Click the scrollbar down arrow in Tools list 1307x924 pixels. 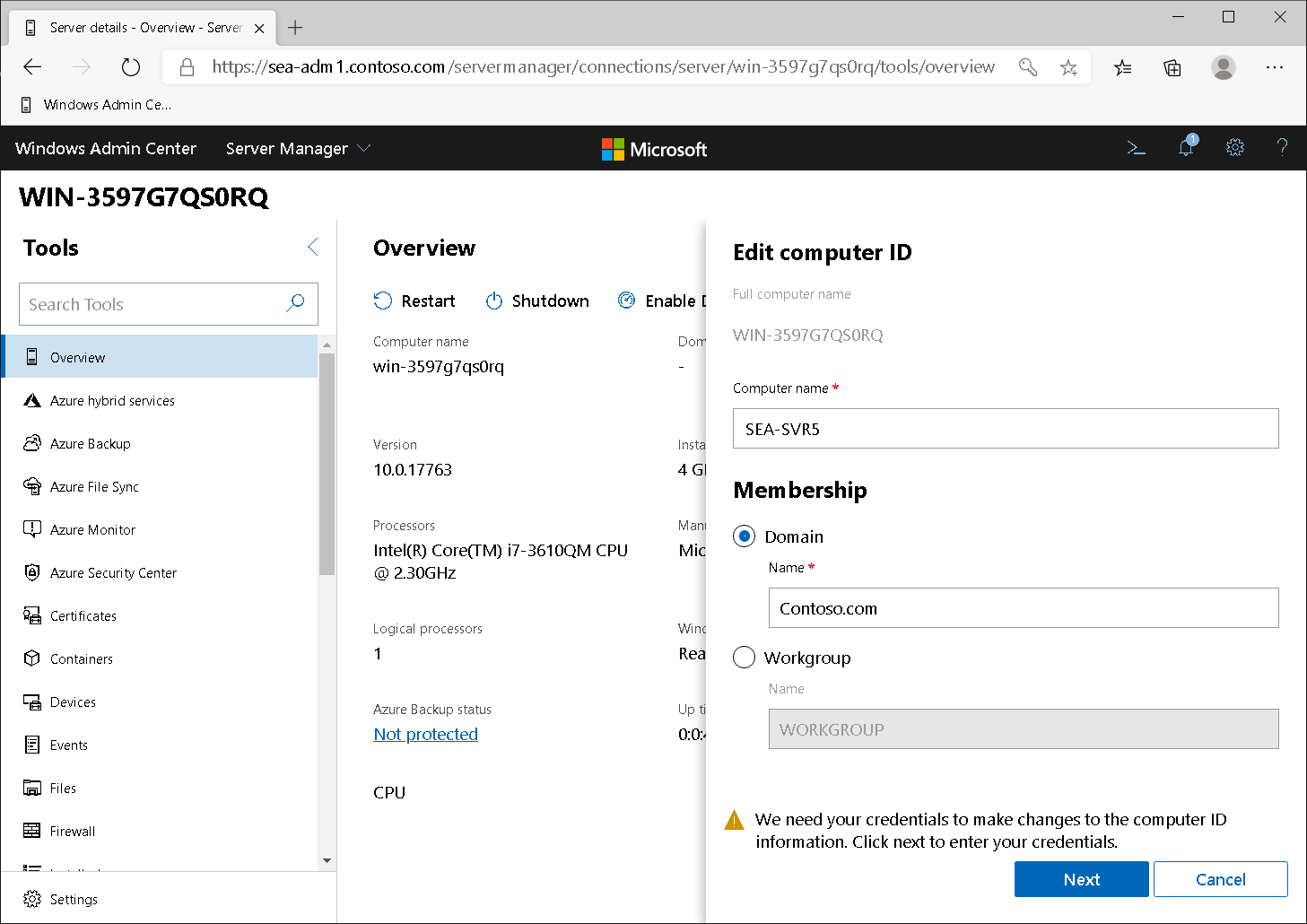coord(327,861)
